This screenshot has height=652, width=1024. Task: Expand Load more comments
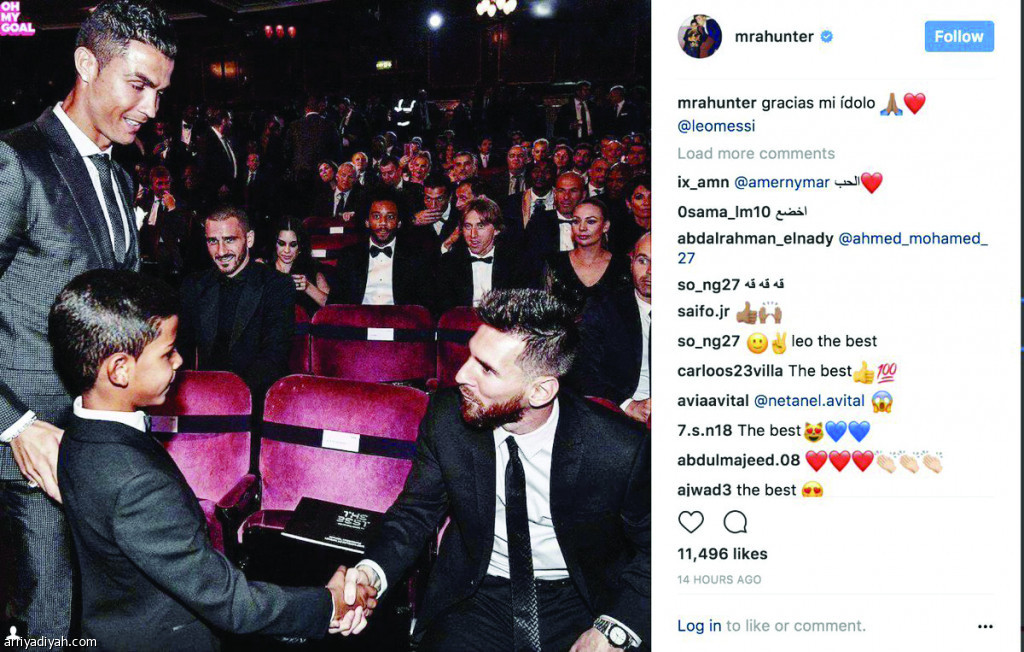(x=756, y=154)
